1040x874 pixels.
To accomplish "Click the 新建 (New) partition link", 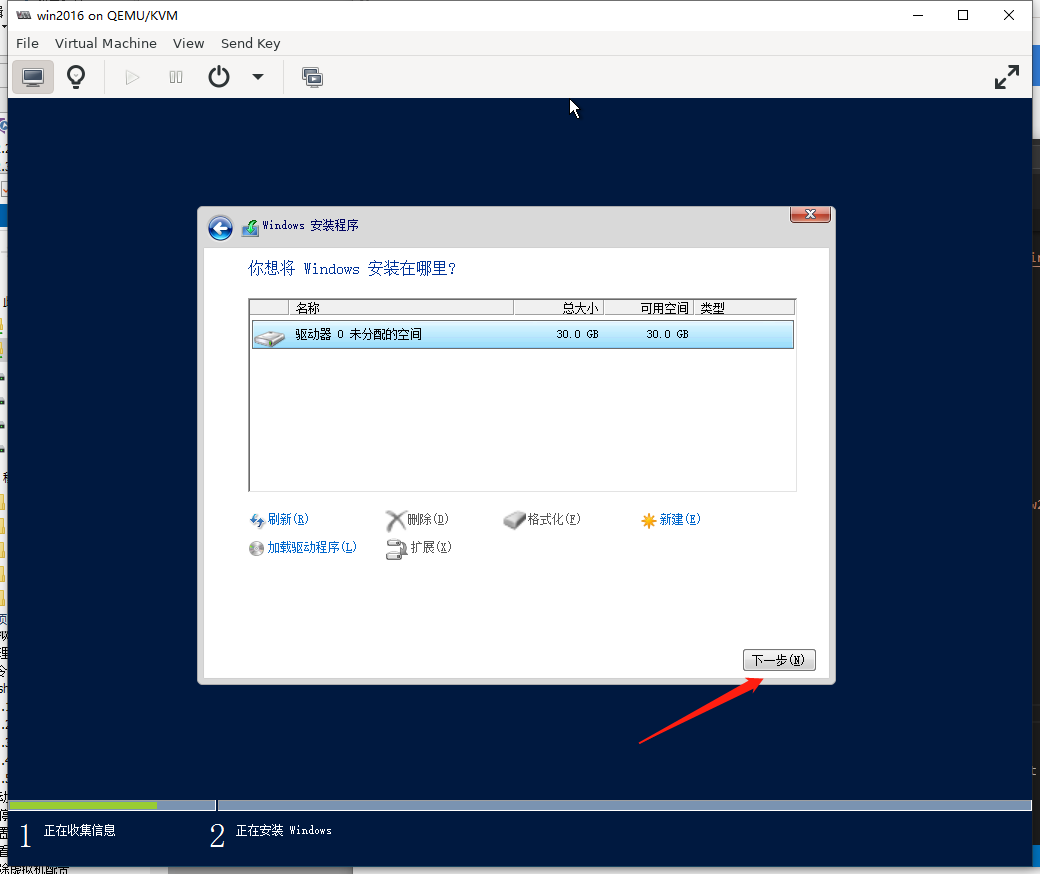I will click(678, 520).
